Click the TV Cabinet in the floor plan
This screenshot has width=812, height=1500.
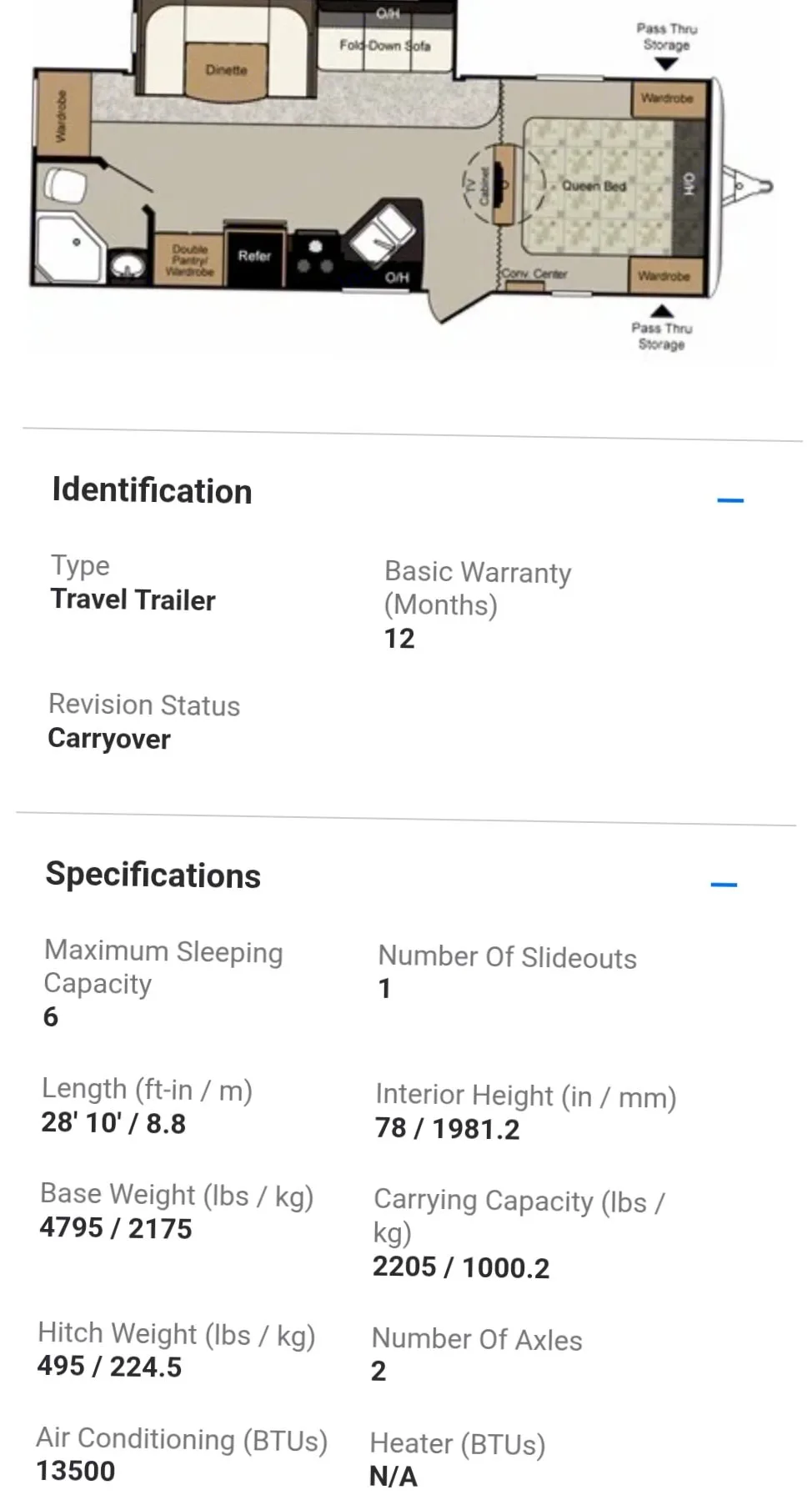[x=502, y=184]
